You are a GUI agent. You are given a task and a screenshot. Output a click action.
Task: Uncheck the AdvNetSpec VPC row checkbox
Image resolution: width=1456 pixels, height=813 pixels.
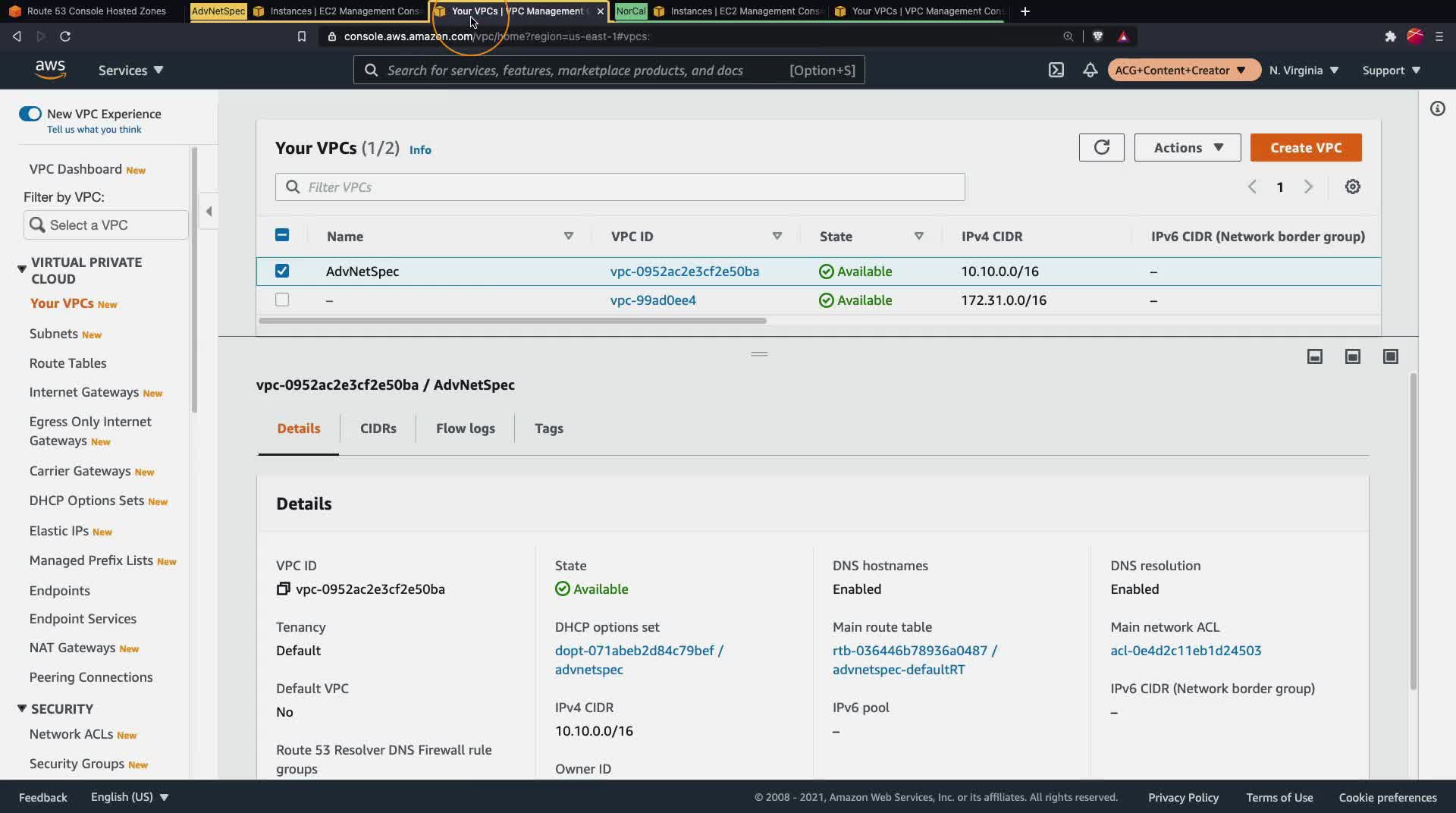tap(282, 271)
